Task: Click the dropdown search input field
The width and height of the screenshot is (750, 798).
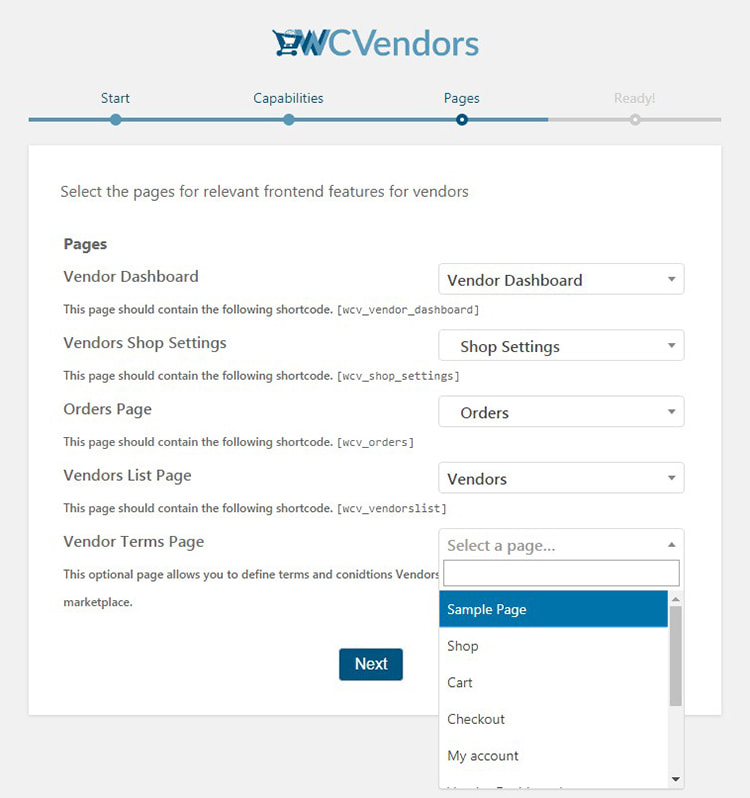Action: point(561,573)
